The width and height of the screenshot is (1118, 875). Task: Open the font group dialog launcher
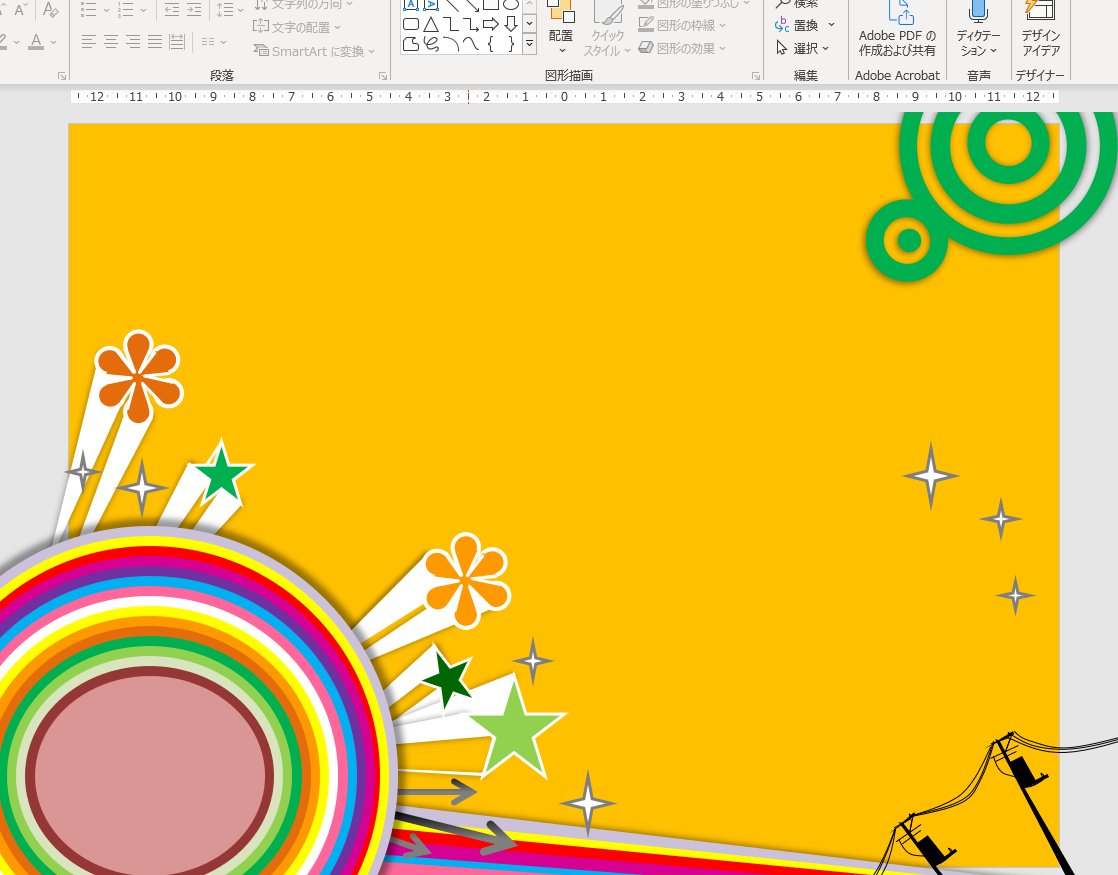click(x=62, y=76)
